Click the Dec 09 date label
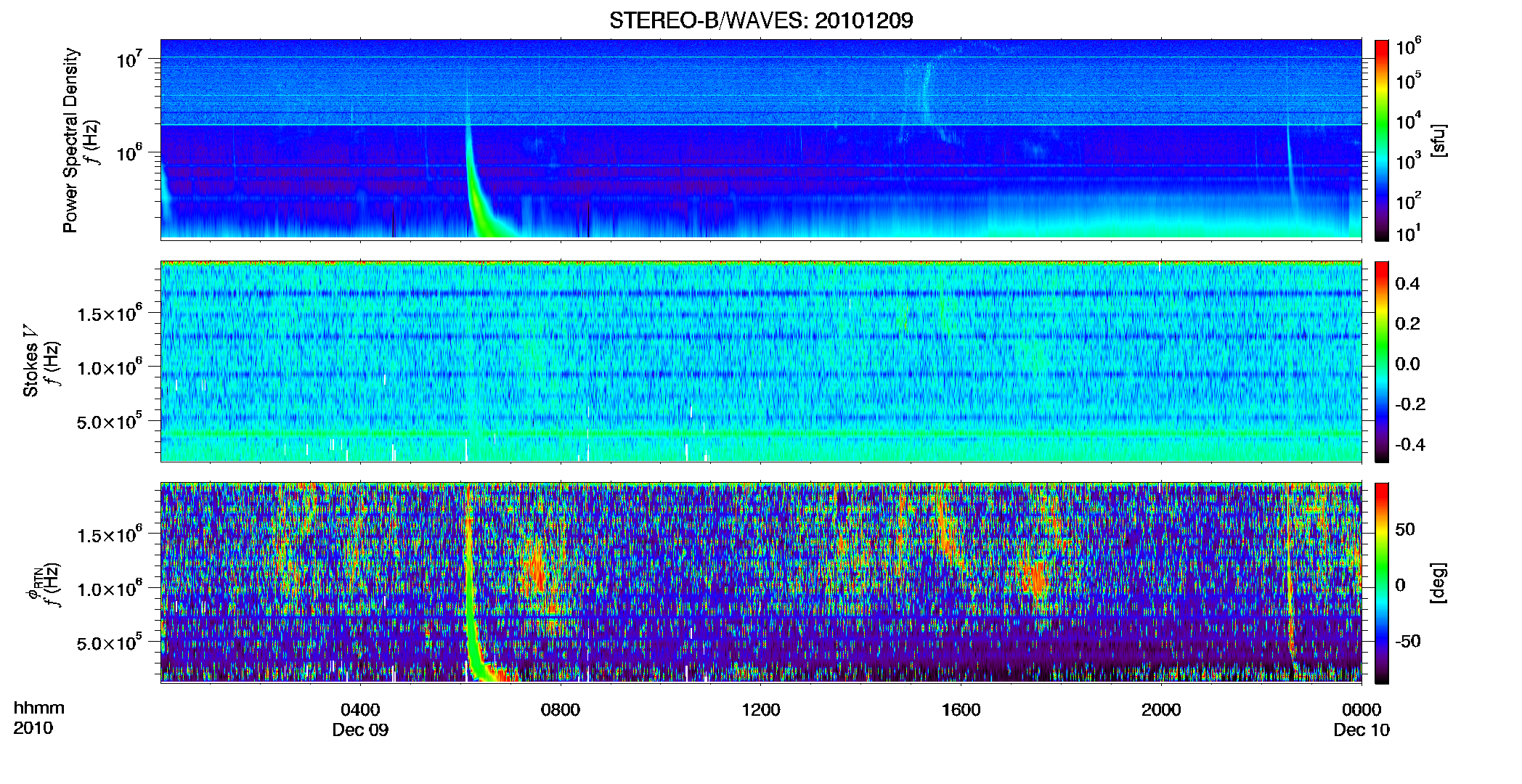This screenshot has width=1522, height=784. tap(360, 730)
